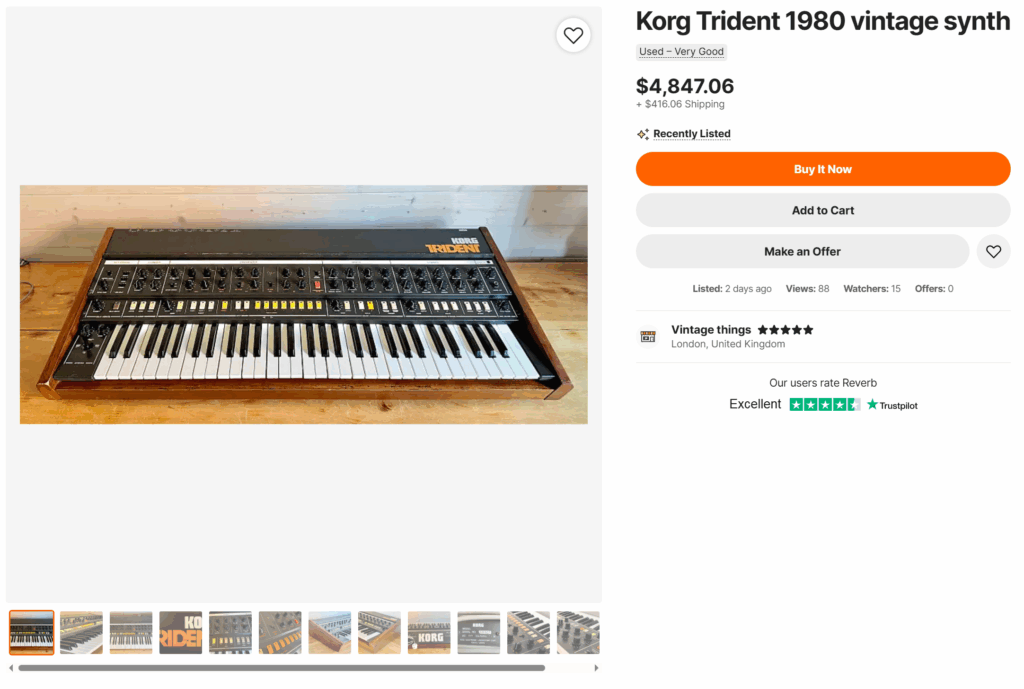This screenshot has height=689, width=1024.
Task: Click the heart icon on the product photo
Action: tap(573, 35)
